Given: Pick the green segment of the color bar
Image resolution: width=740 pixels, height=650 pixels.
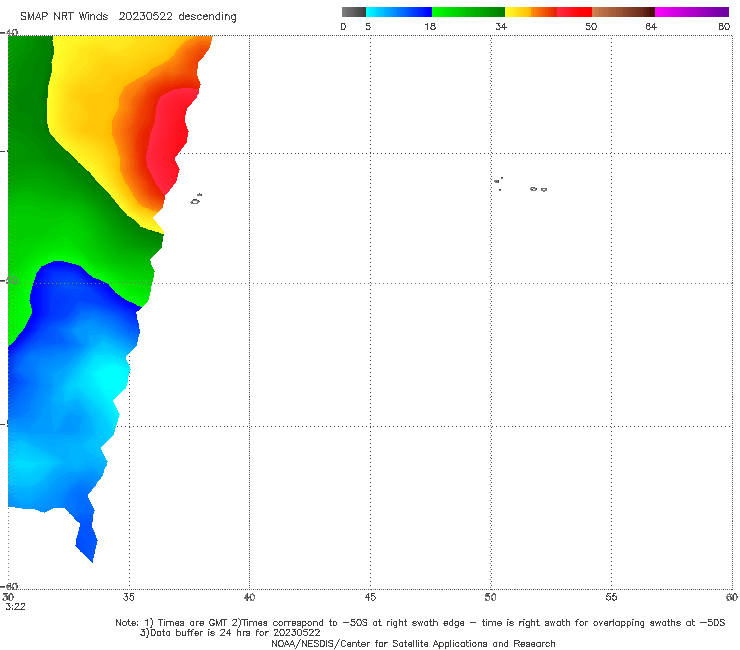Looking at the screenshot, I should coord(468,12).
